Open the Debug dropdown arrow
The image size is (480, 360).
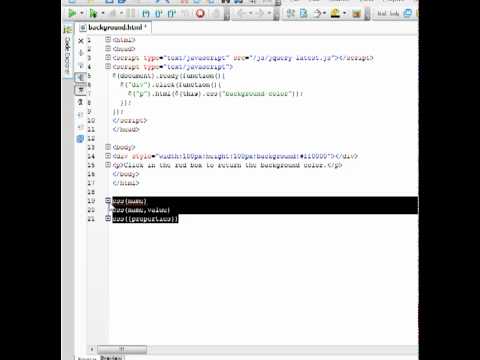point(103,13)
